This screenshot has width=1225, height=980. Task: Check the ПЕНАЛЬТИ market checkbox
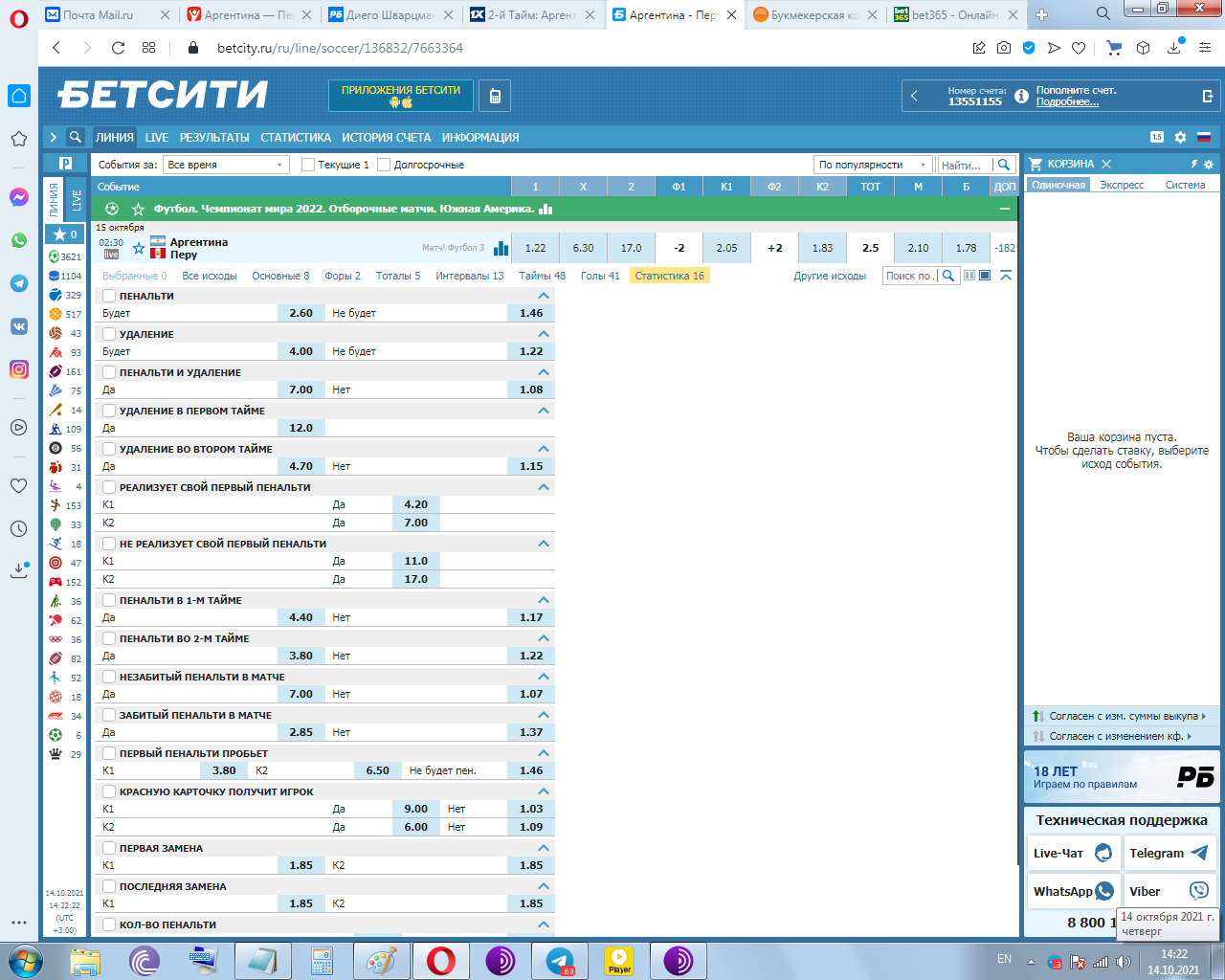[109, 296]
